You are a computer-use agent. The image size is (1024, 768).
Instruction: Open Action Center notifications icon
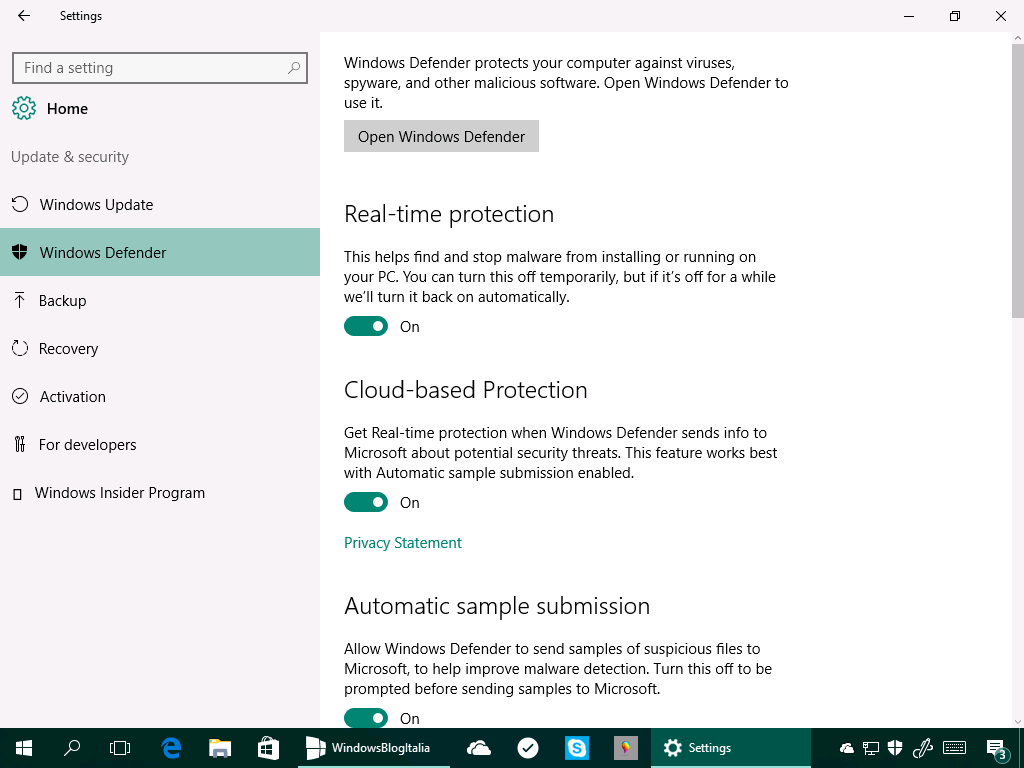(x=996, y=748)
